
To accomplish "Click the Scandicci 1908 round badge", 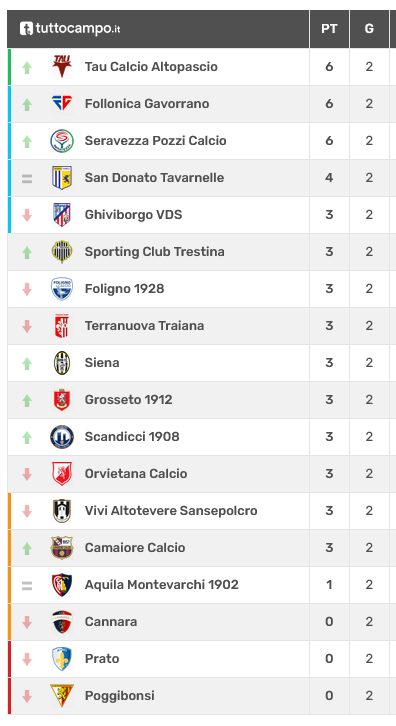I will (x=62, y=437).
